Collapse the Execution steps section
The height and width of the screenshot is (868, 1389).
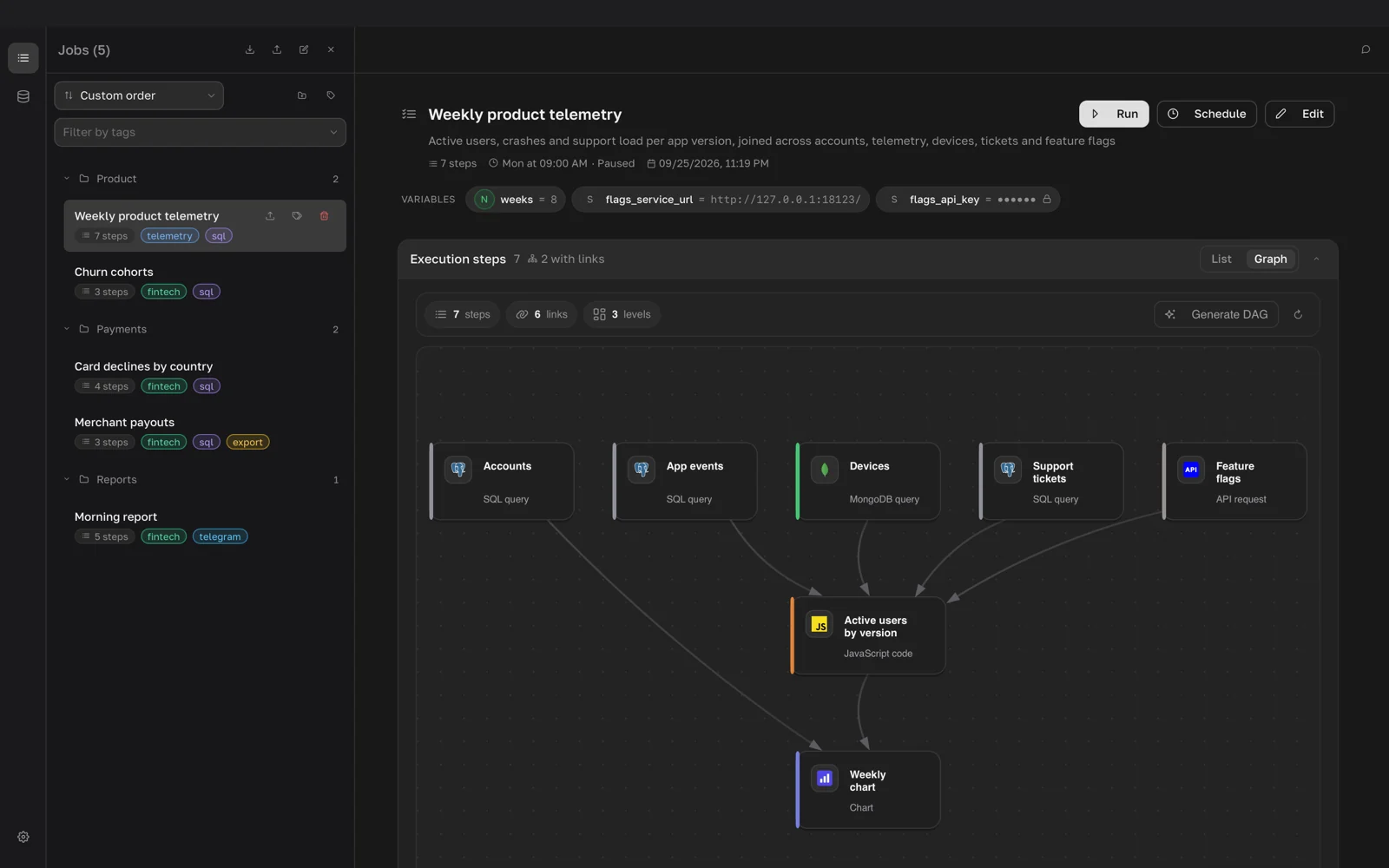click(x=1316, y=260)
